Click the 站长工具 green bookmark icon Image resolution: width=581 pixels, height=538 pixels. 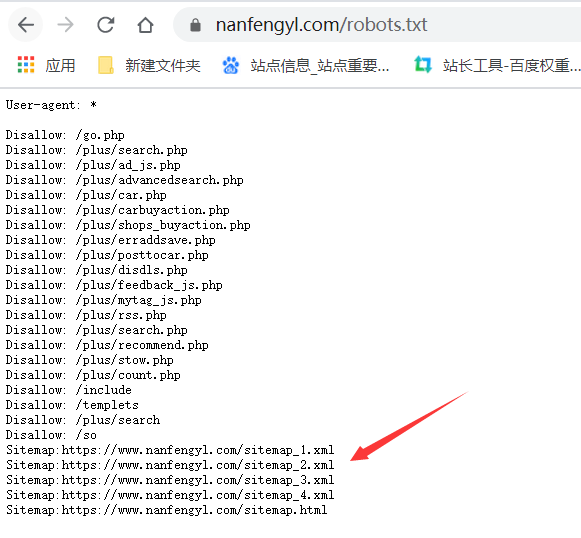(423, 64)
